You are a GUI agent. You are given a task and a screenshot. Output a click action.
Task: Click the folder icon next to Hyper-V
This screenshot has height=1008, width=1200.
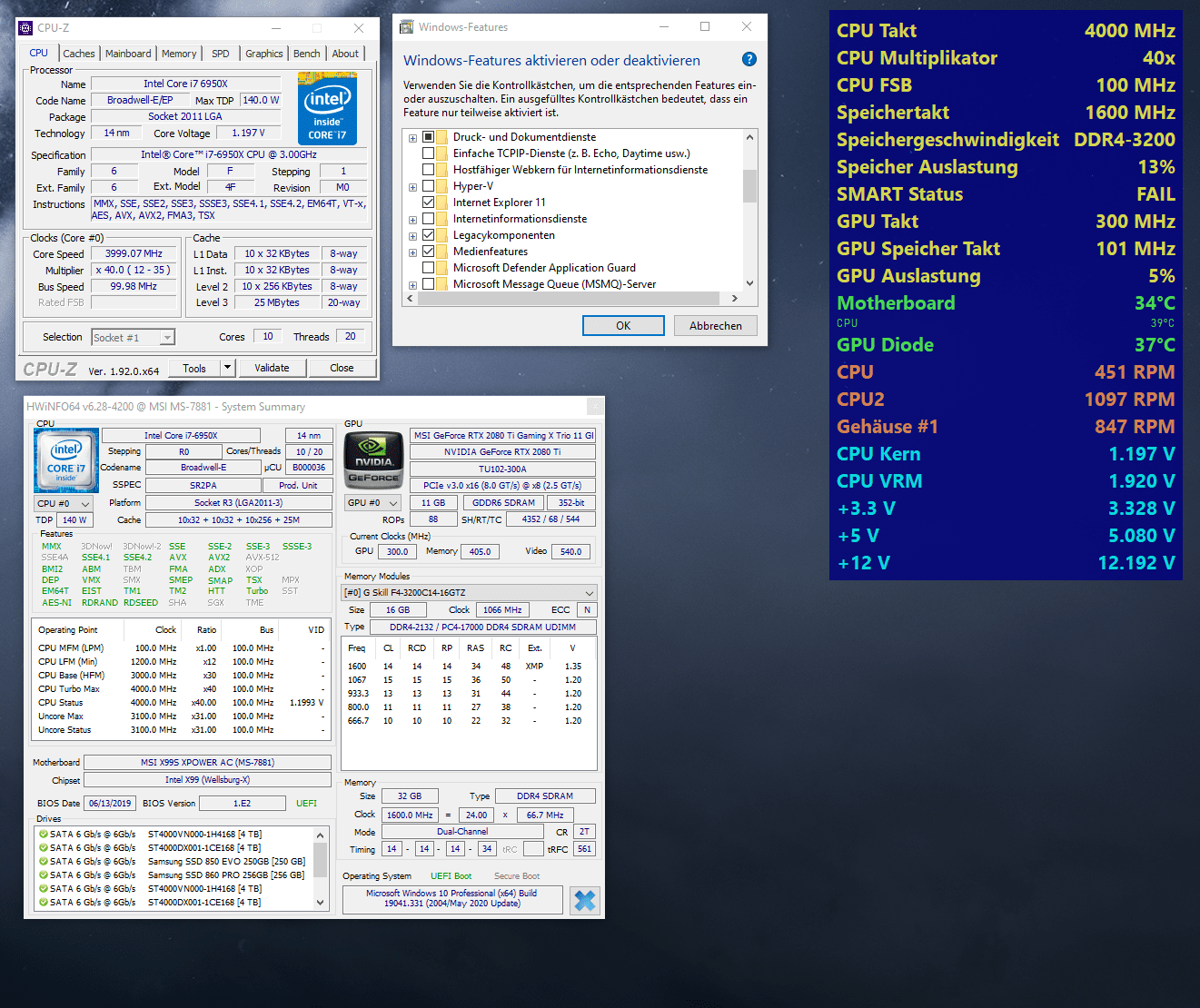click(441, 186)
